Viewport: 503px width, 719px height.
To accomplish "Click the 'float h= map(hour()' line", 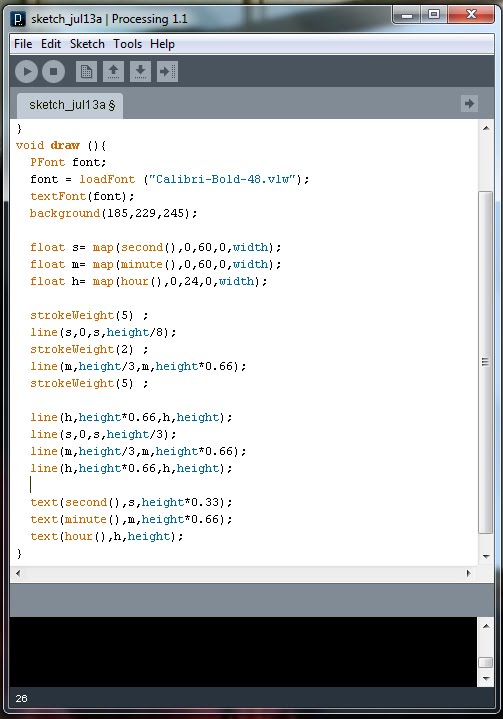I will pos(149,281).
